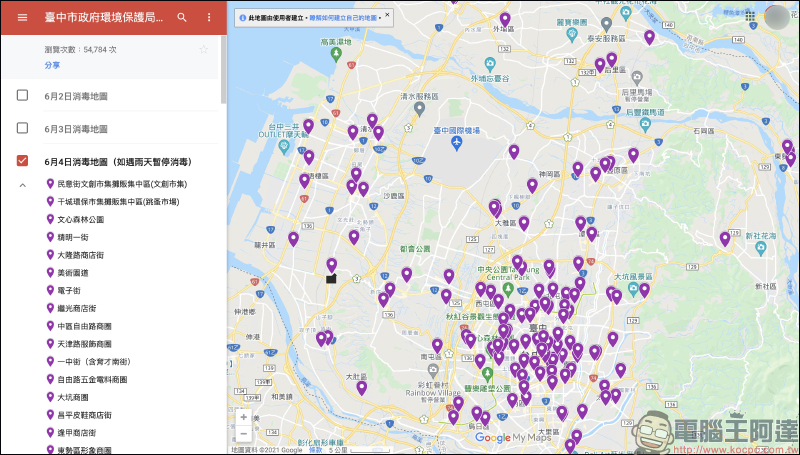Click the 豐樂雕塑公園 green marker
Image resolution: width=800 pixels, height=455 pixels.
[487, 375]
